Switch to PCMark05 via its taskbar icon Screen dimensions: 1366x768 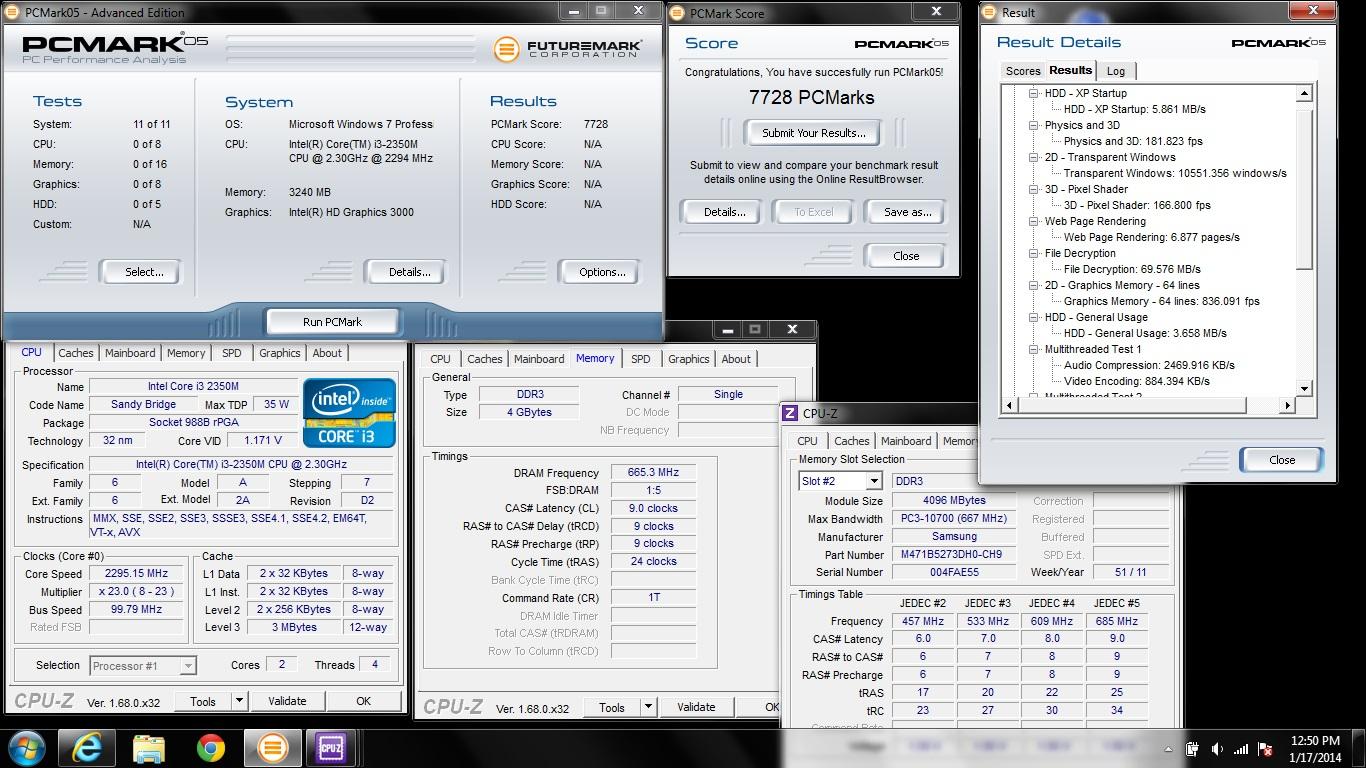(x=272, y=748)
